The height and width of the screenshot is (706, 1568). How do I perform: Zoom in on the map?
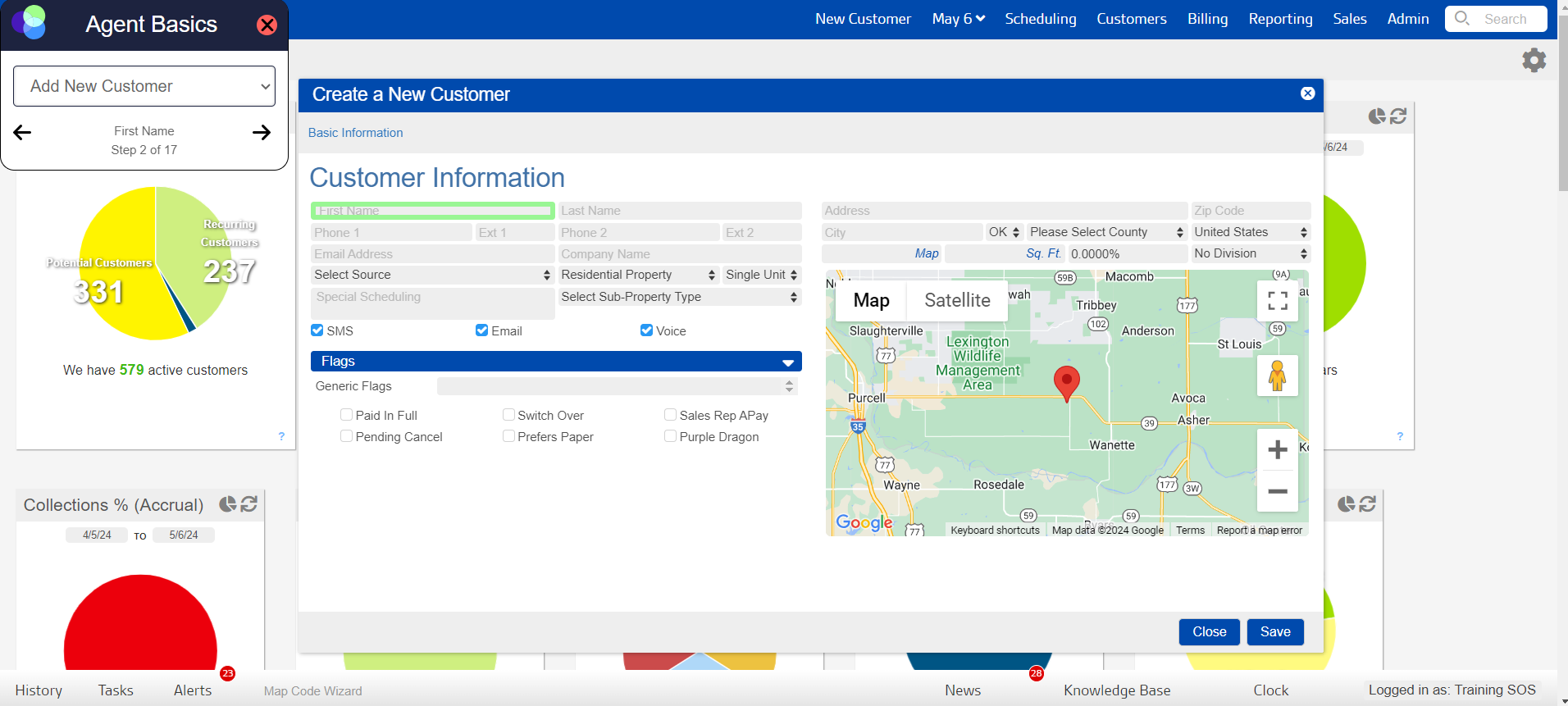tap(1277, 449)
